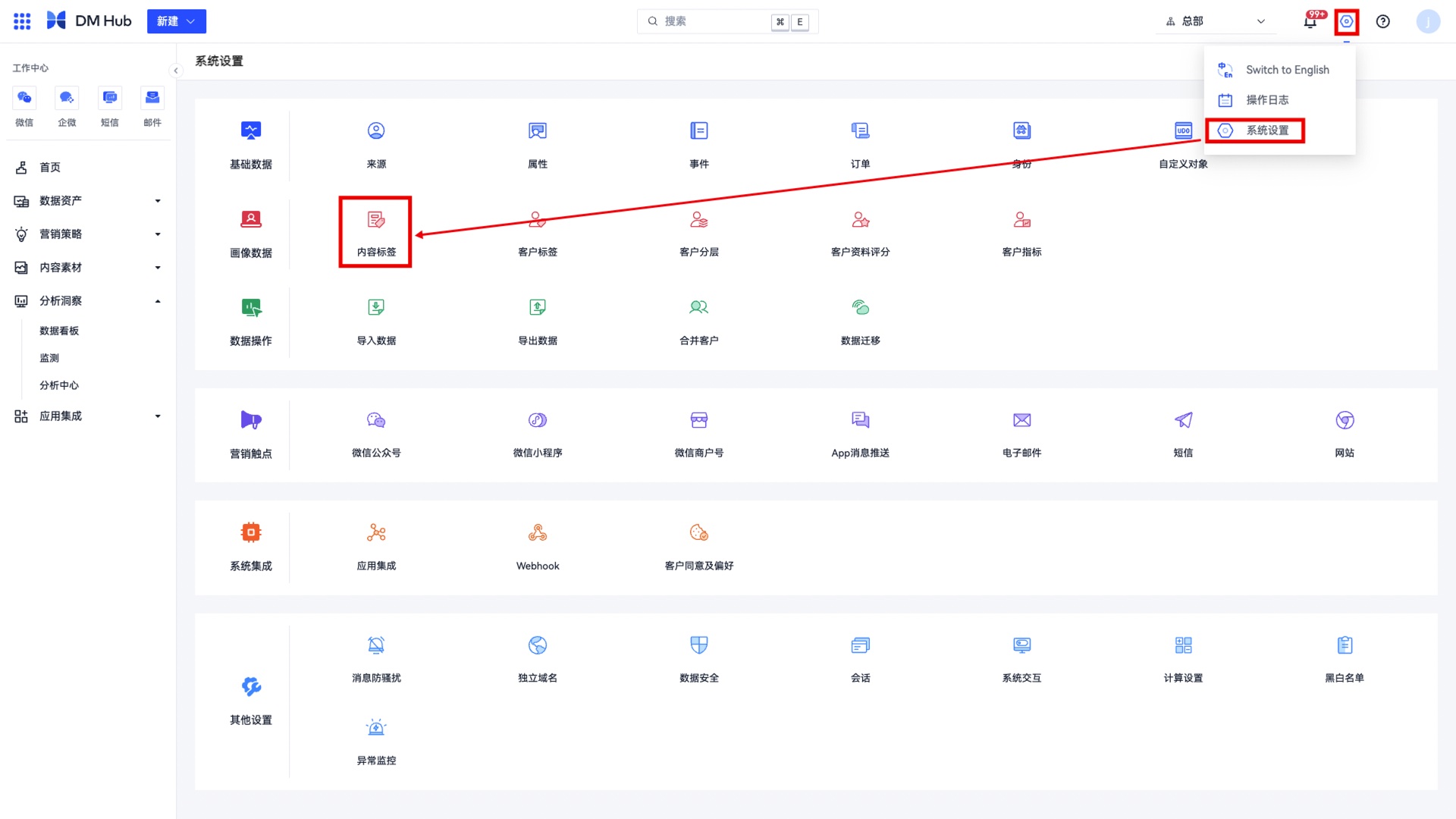Viewport: 1456px width, 819px height.
Task: Collapse the left sidebar with arrow toggle
Action: pos(176,71)
